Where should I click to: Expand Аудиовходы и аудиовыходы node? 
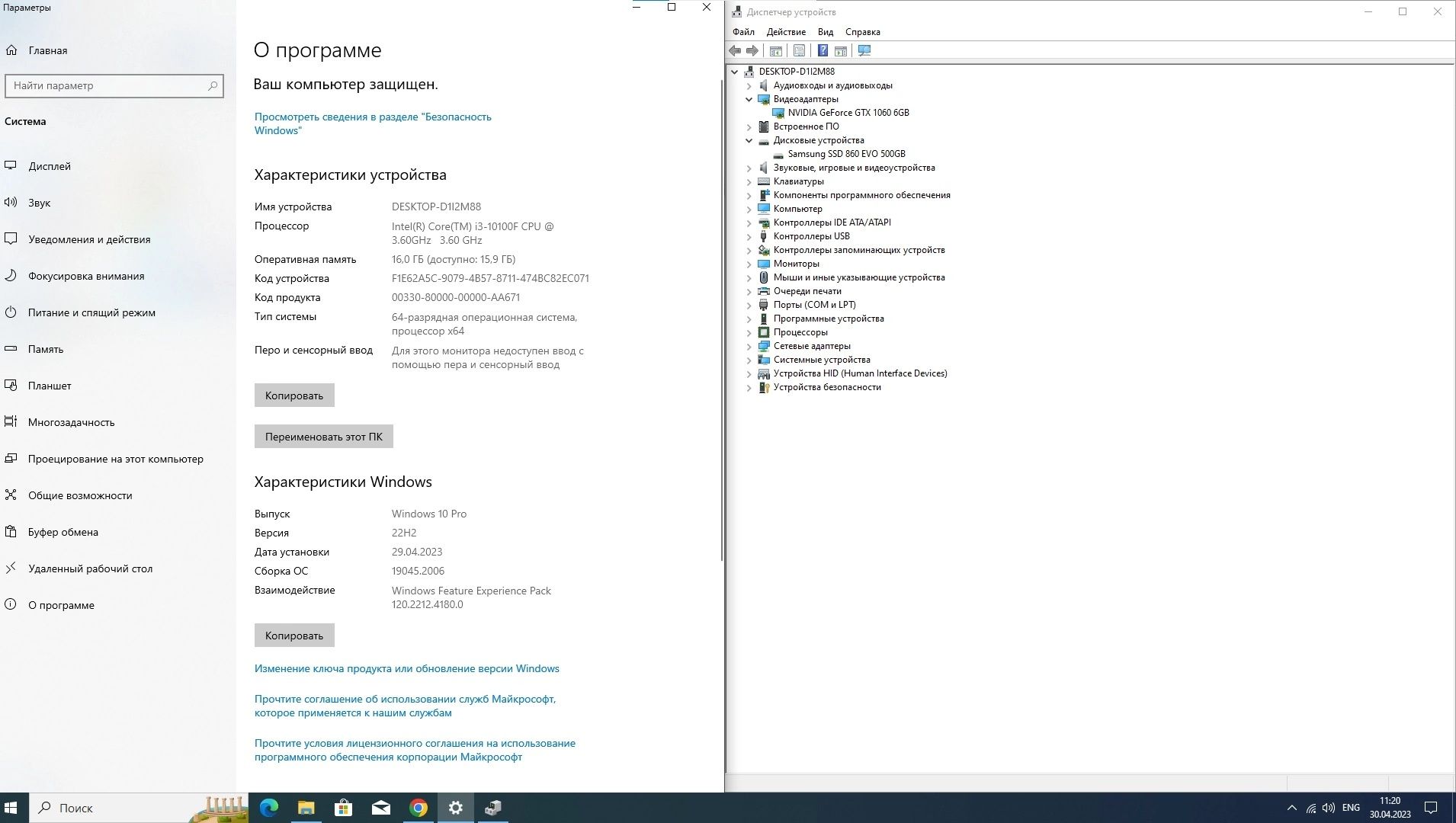(749, 85)
